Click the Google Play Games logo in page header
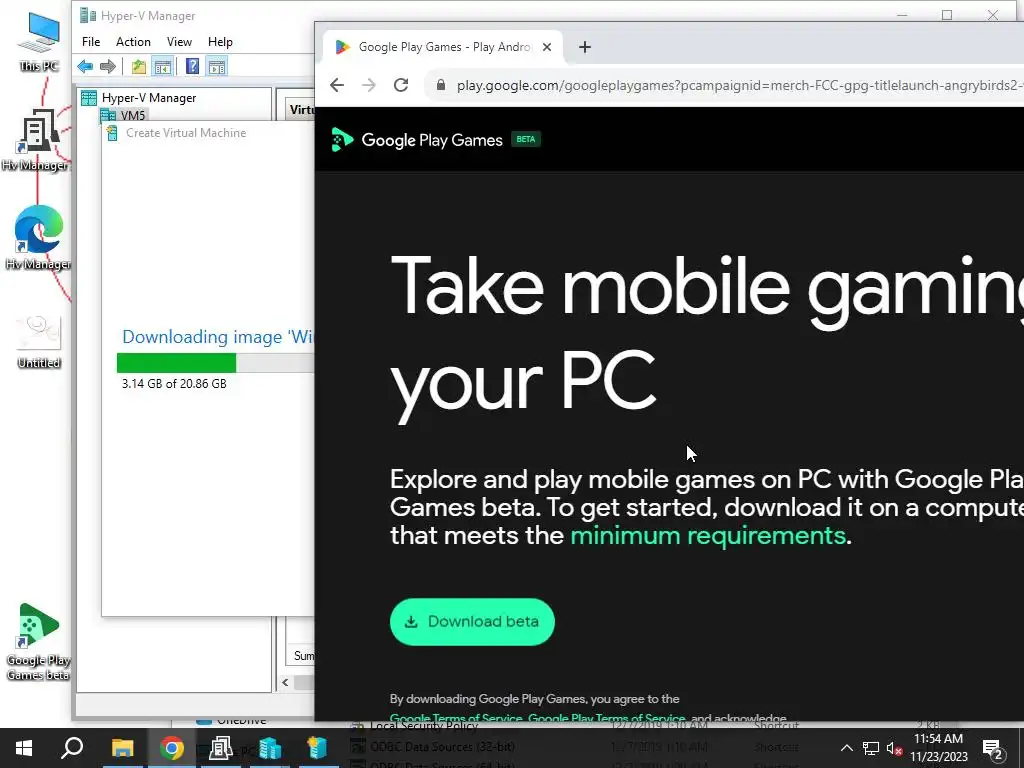The height and width of the screenshot is (768, 1024). 417,140
